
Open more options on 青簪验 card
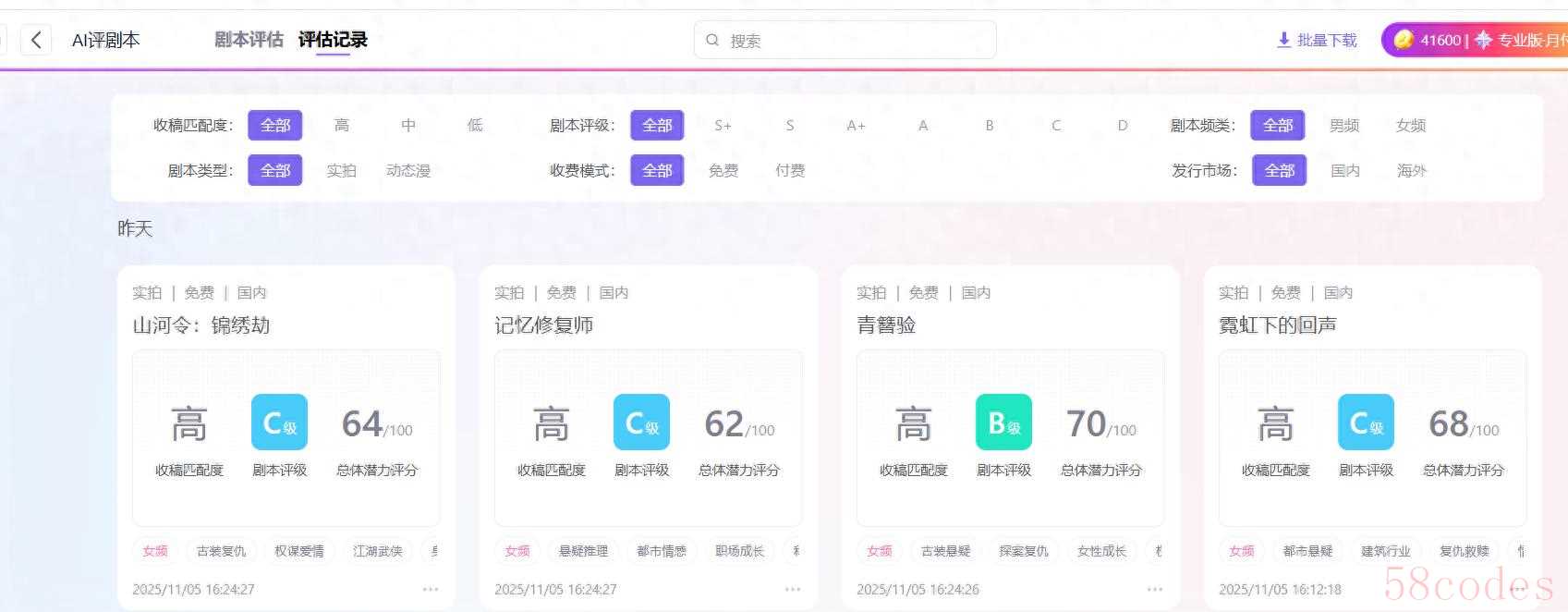coord(1155,589)
